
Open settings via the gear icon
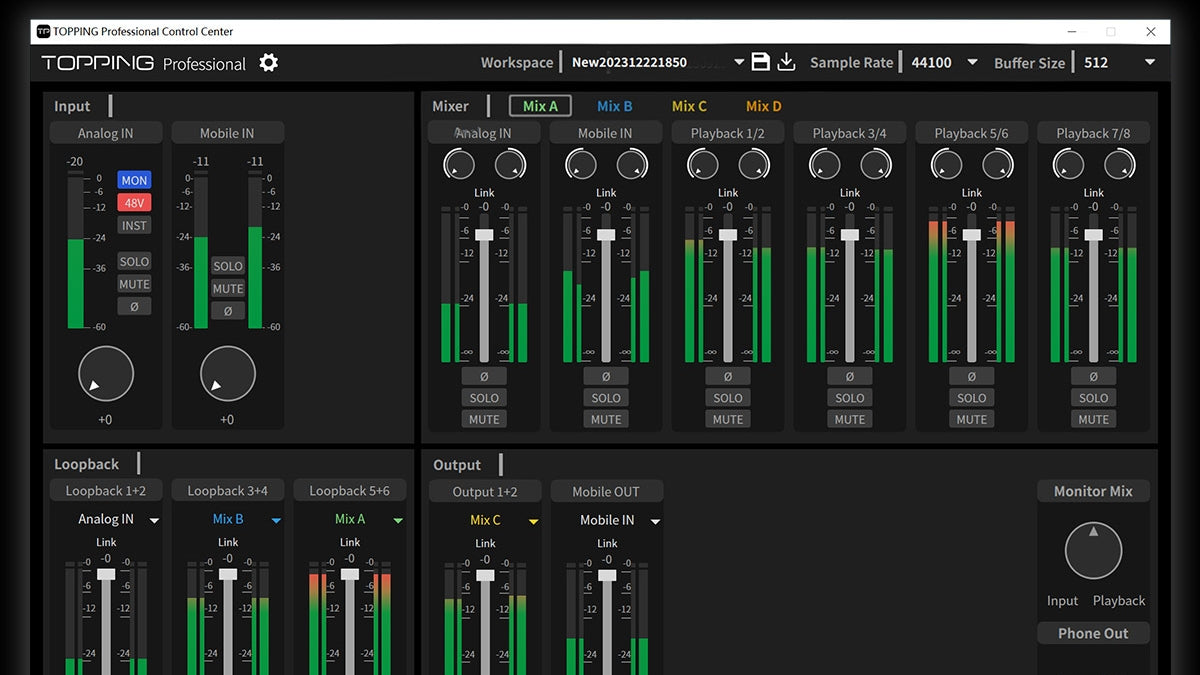[x=268, y=63]
